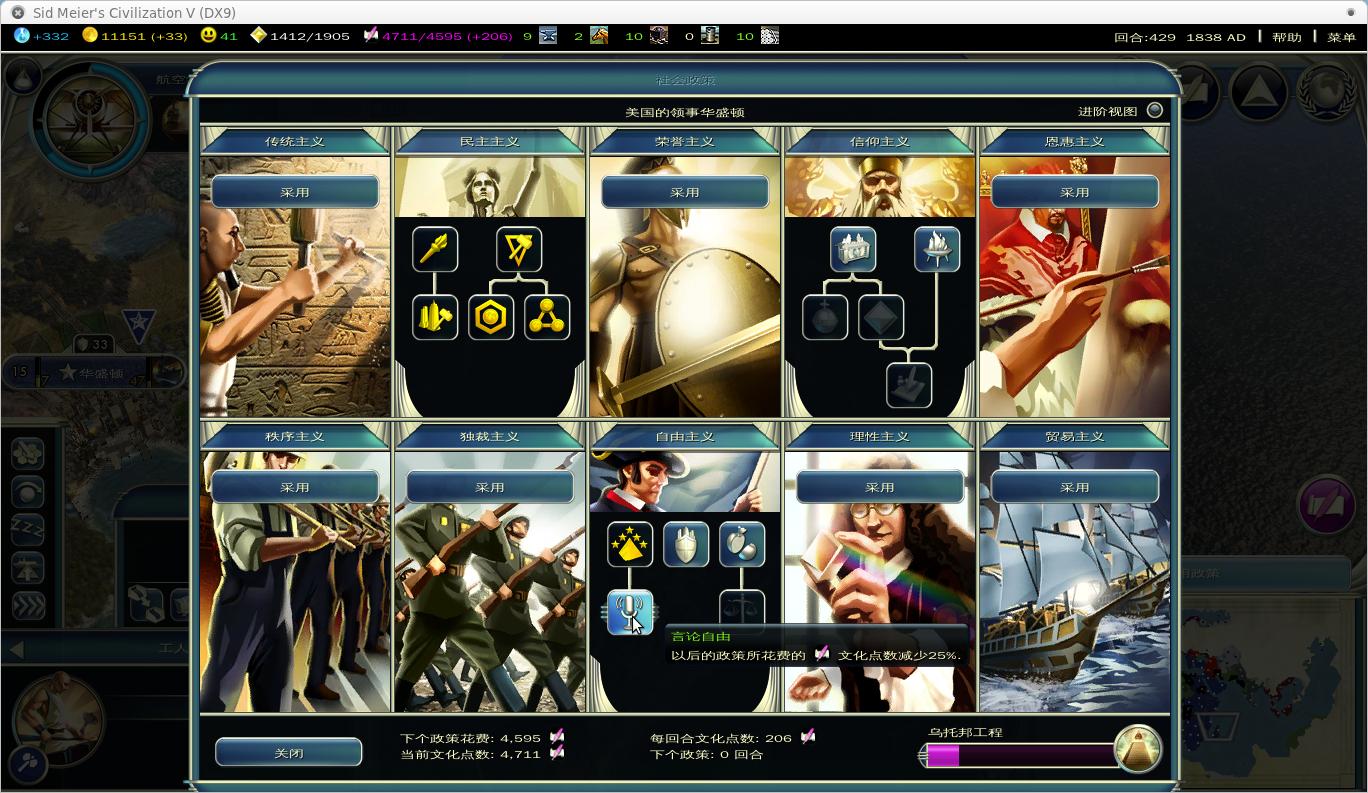
Task: Click the laurel wreath button behind dialog
Action: (x=1327, y=93)
